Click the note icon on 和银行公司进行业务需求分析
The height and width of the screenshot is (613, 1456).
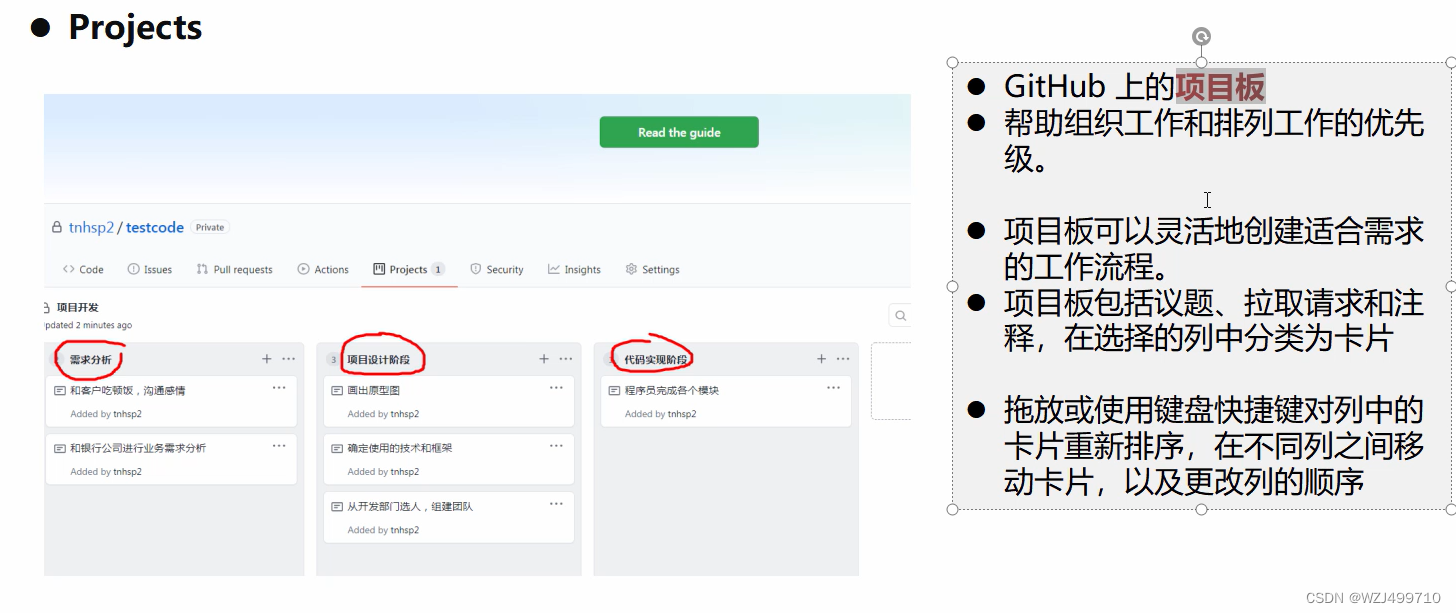60,449
